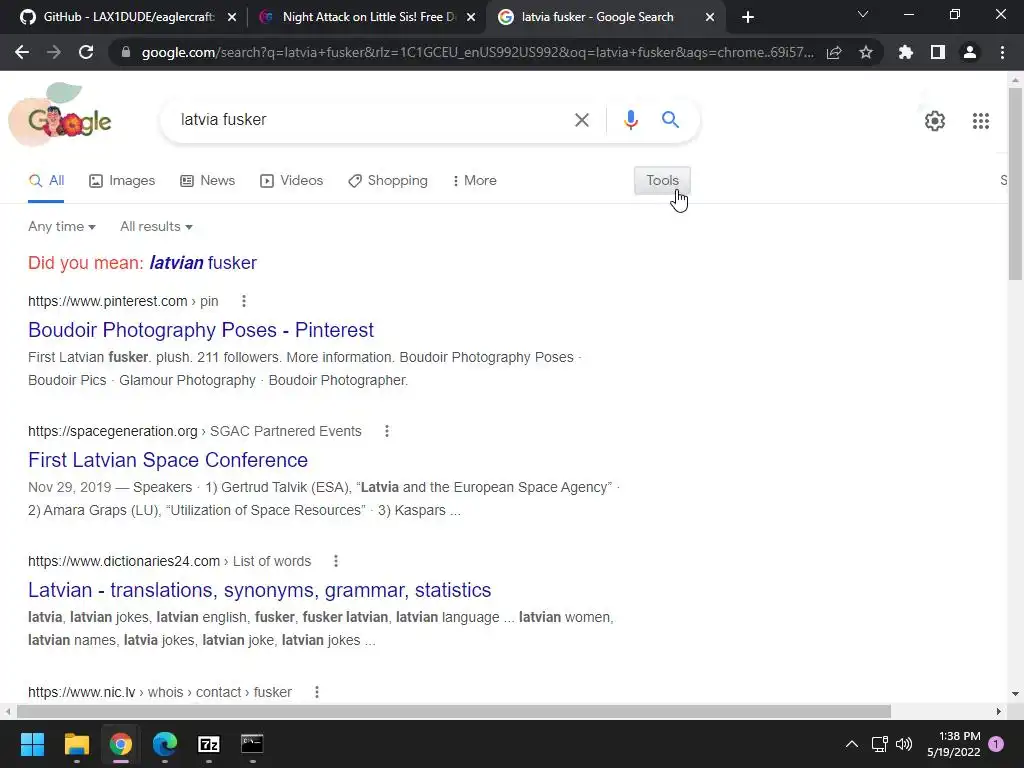
Task: Open Boudoir Photography Poses - Pinterest result
Action: click(201, 330)
